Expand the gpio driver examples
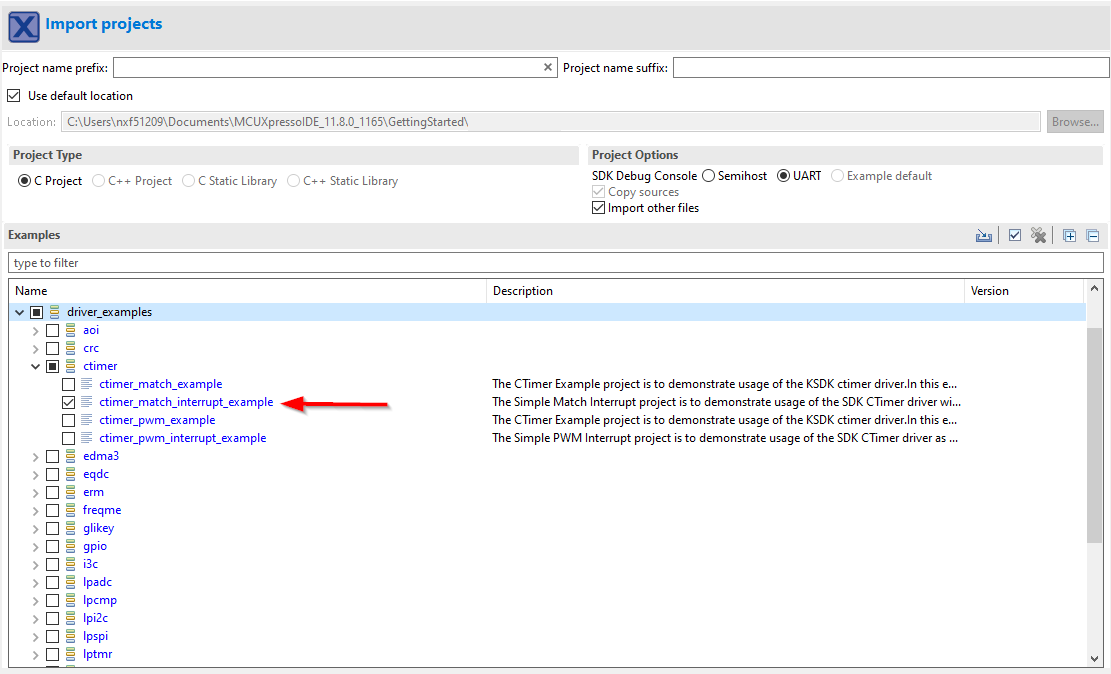The width and height of the screenshot is (1111, 674). pyautogui.click(x=36, y=546)
